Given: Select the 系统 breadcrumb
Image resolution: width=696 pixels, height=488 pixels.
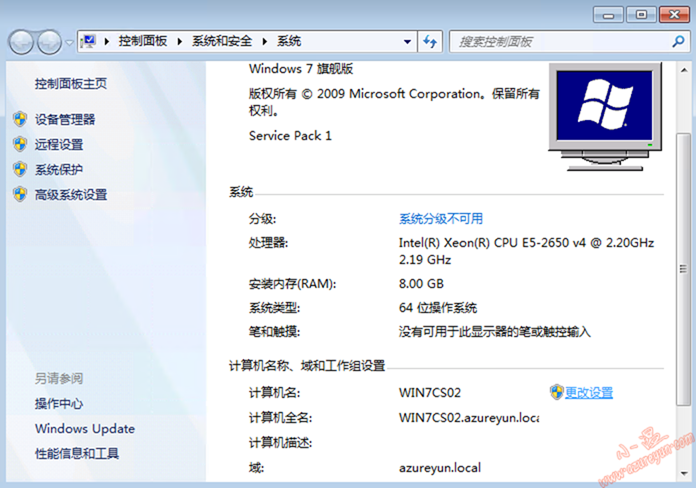Looking at the screenshot, I should tap(289, 41).
